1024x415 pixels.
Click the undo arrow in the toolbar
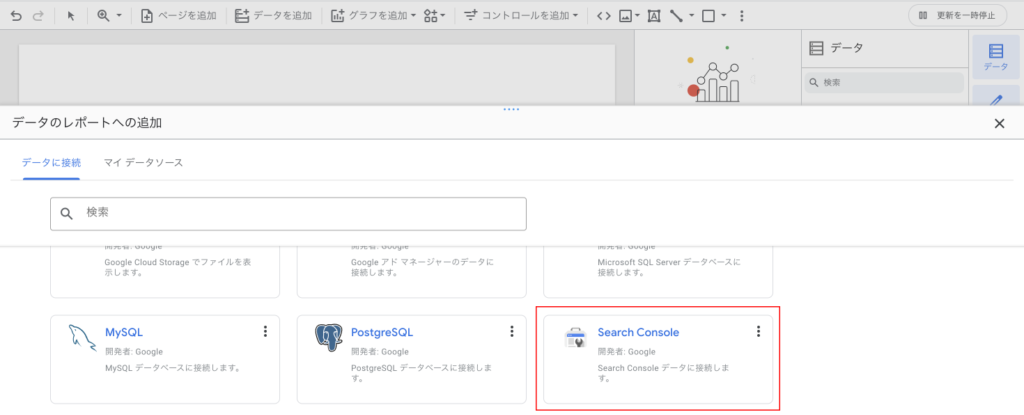16,16
